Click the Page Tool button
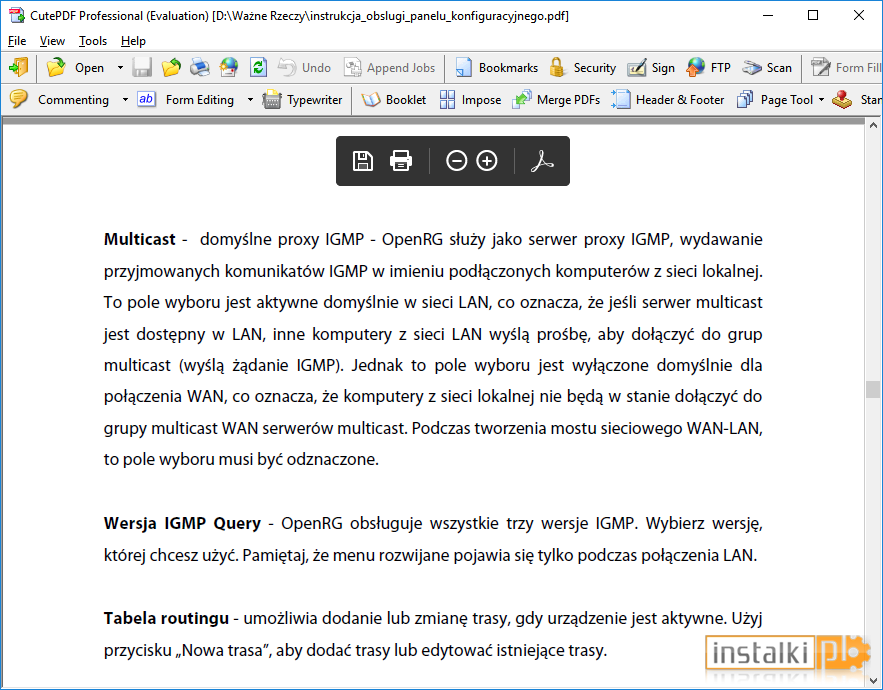Image resolution: width=883 pixels, height=690 pixels. [774, 100]
